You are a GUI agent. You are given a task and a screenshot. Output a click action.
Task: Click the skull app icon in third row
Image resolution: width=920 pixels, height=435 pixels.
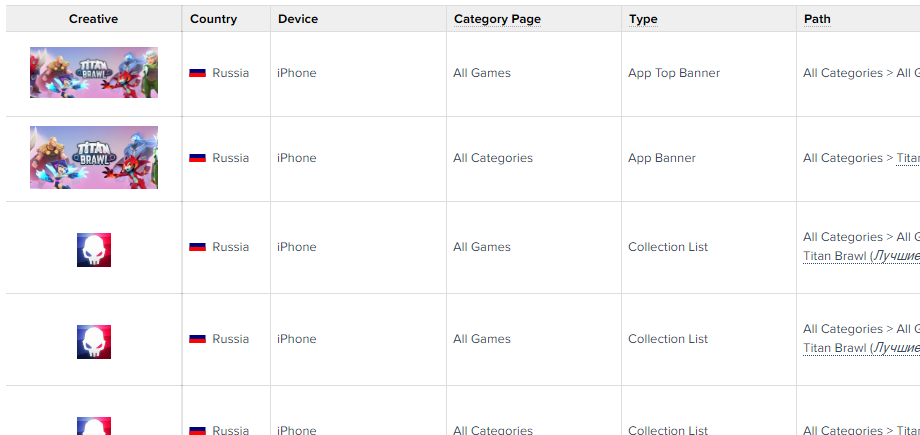pos(94,249)
